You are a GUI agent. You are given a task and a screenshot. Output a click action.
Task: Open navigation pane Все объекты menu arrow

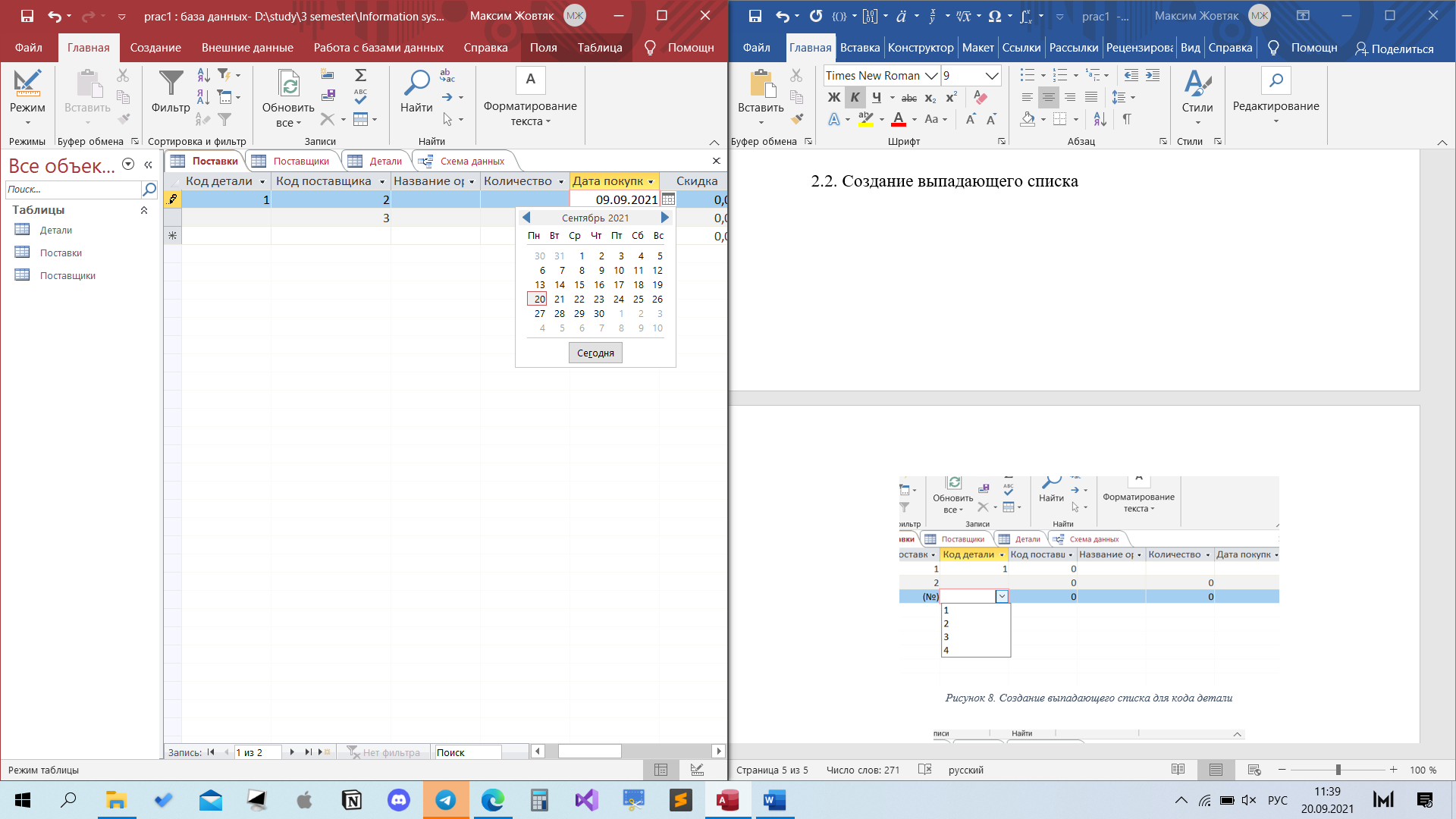pyautogui.click(x=128, y=165)
